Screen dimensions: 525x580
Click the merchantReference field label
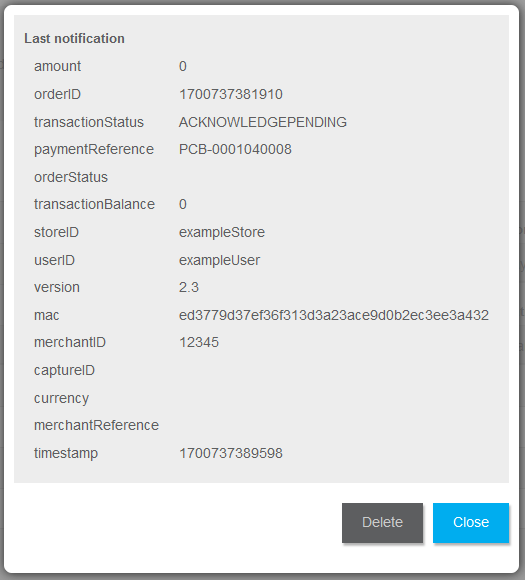(x=96, y=425)
